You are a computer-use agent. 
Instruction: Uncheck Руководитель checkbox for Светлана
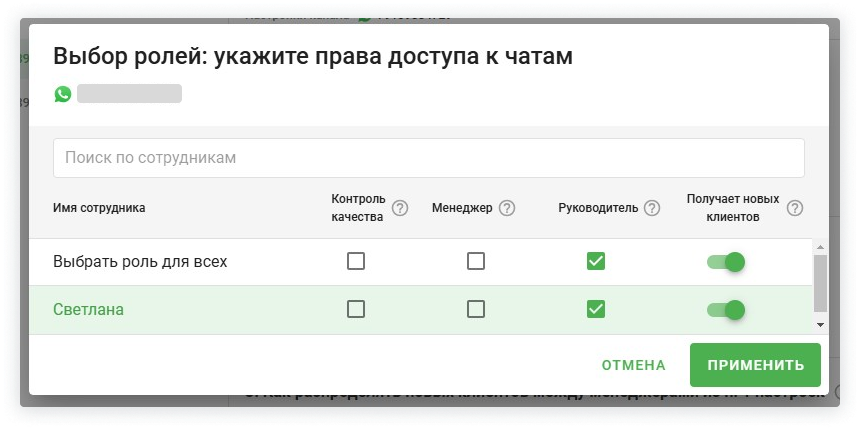[x=596, y=309]
